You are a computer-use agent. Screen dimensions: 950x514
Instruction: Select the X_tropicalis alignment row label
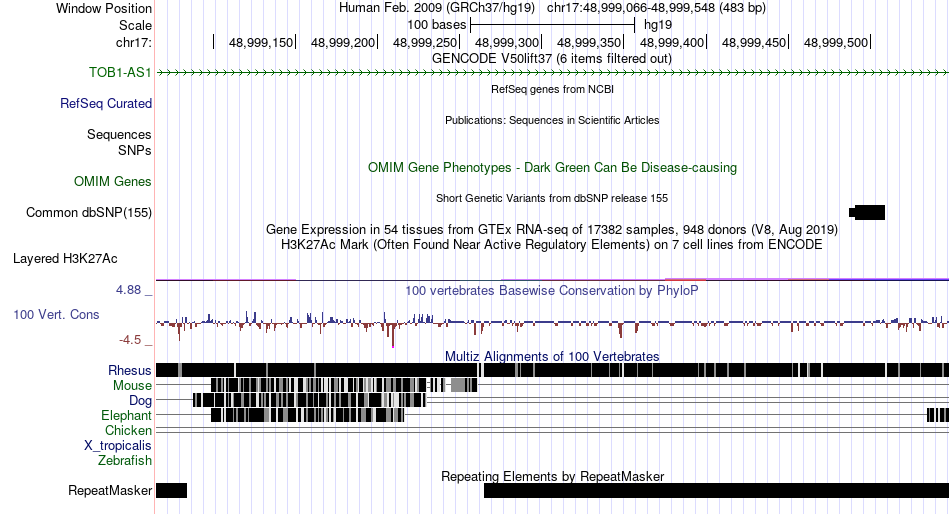tap(118, 446)
